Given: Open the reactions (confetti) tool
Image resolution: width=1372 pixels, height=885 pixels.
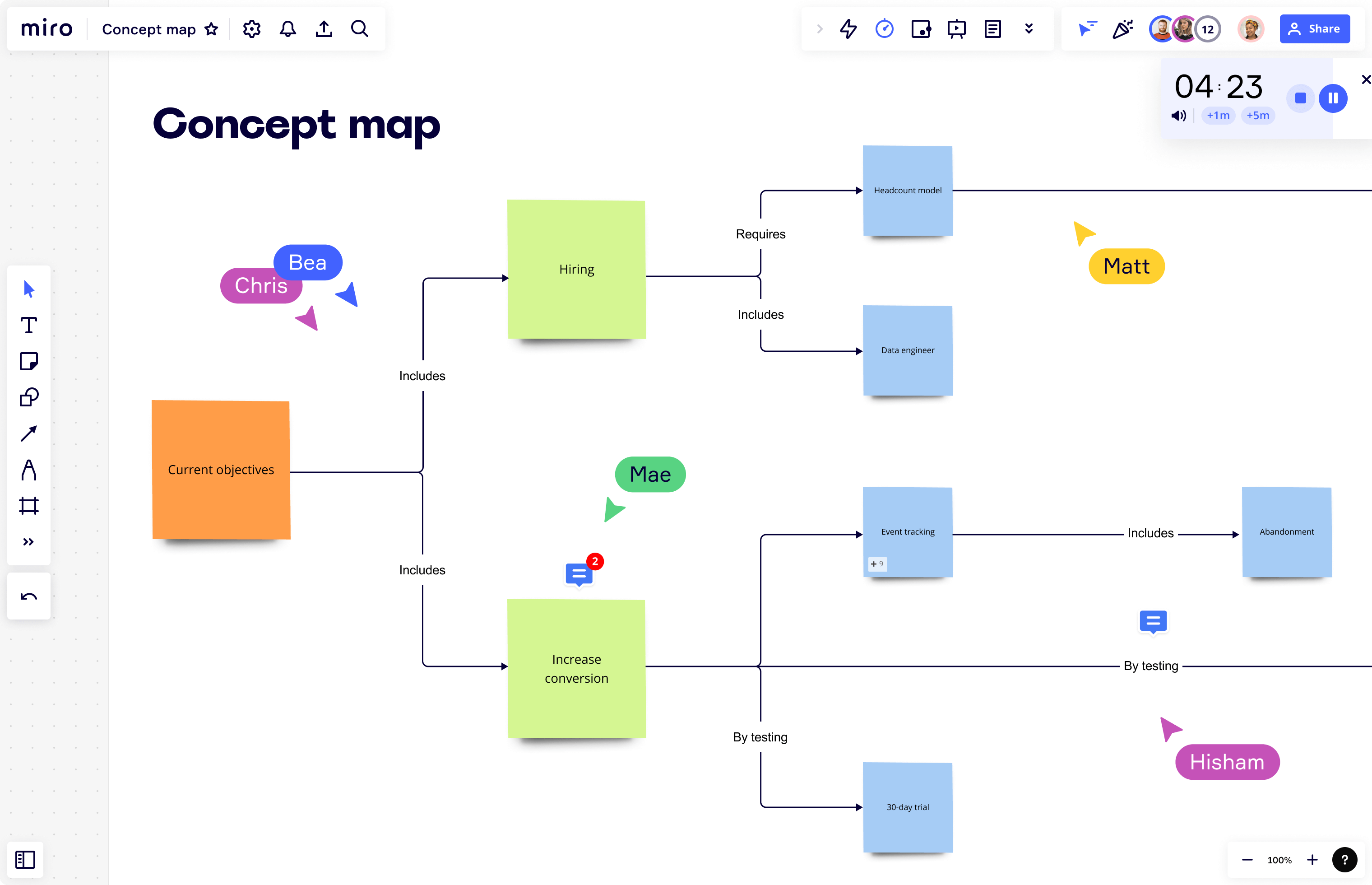Looking at the screenshot, I should tap(1122, 29).
